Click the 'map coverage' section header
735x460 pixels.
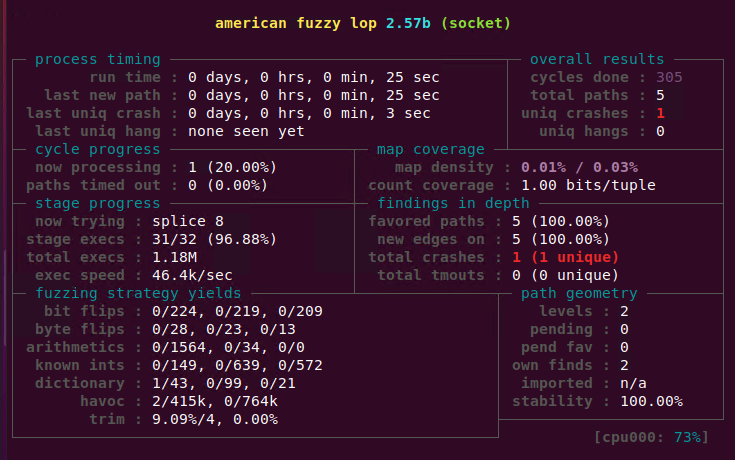click(430, 149)
